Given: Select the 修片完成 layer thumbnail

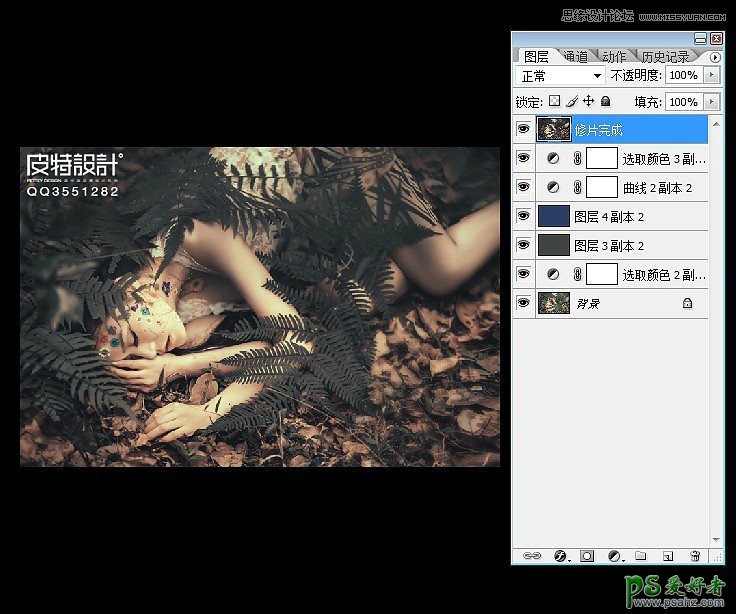Looking at the screenshot, I should click(553, 129).
